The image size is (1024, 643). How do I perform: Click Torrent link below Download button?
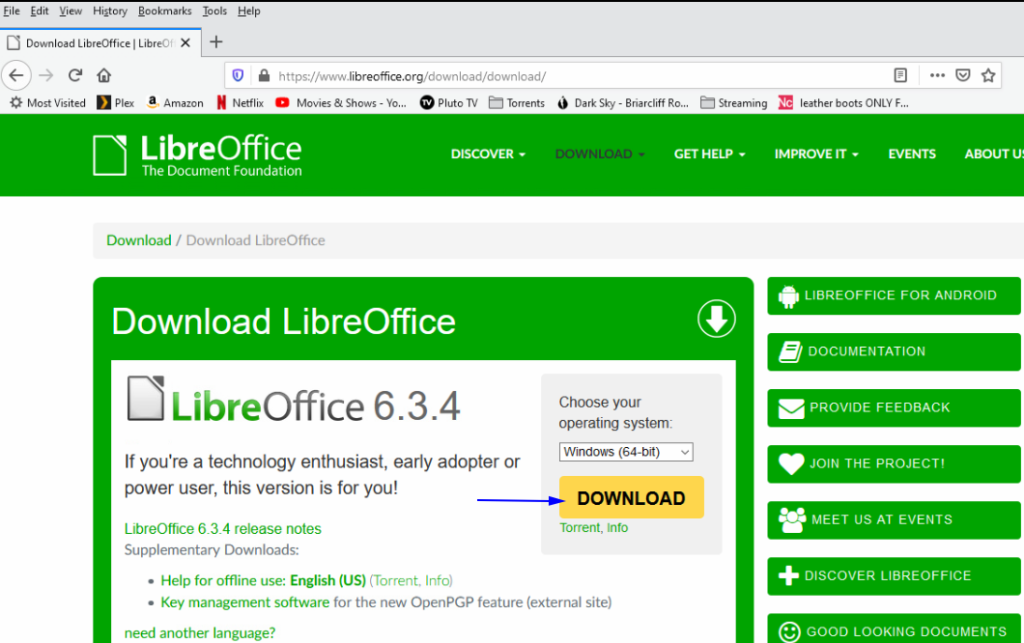580,527
